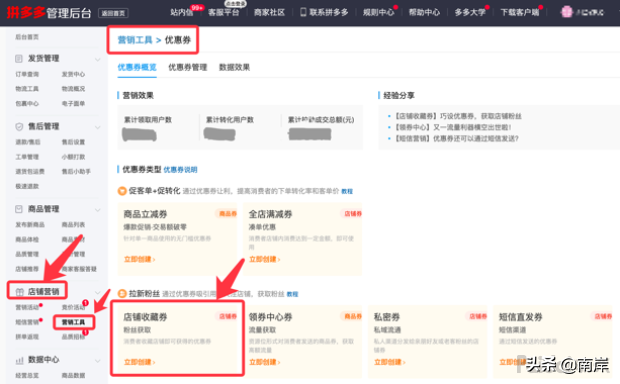The height and width of the screenshot is (384, 620).
Task: Open 下载客户端 in the top navigation
Action: (x=520, y=12)
